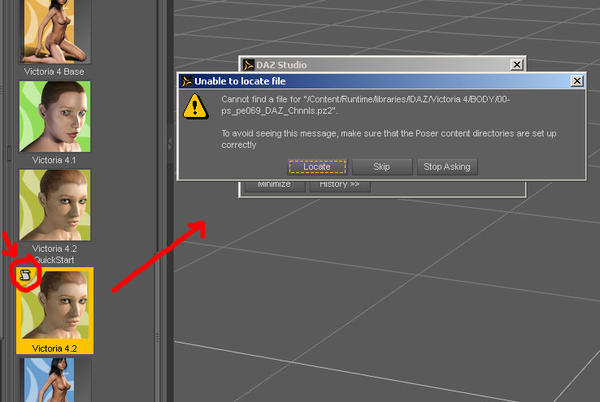Image resolution: width=600 pixels, height=402 pixels.
Task: Click the DAZ logo icon in the Unable to locate file title bar
Action: tap(187, 81)
